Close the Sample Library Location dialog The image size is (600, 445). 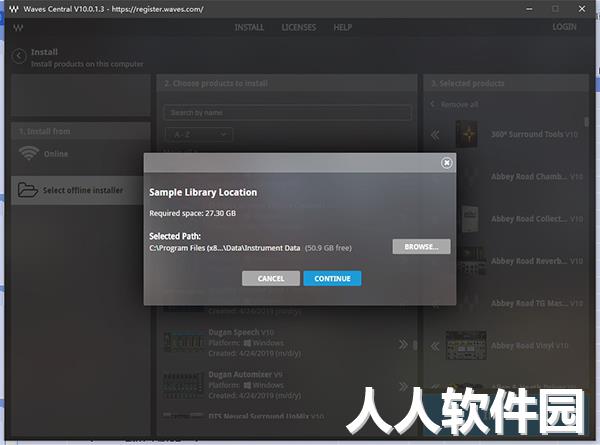(x=446, y=163)
